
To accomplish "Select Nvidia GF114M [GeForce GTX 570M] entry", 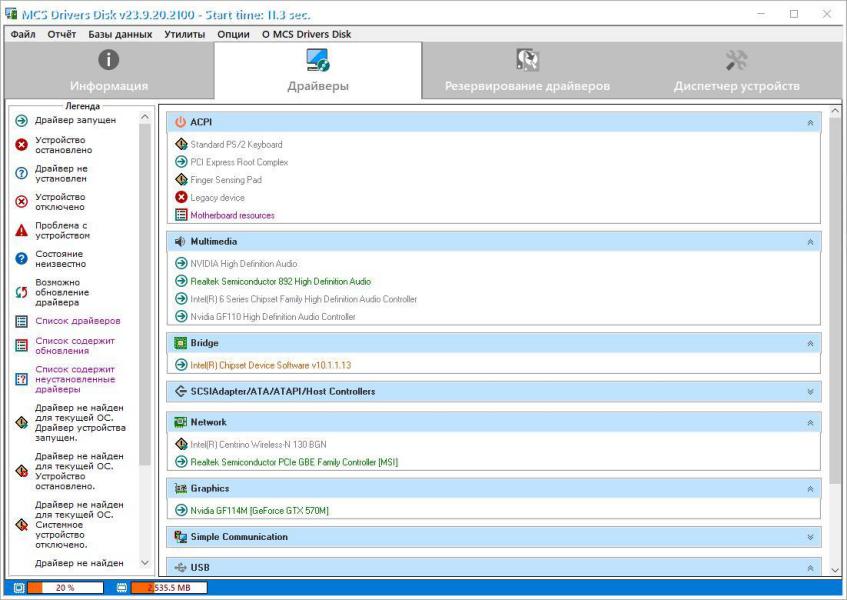I will 259,510.
